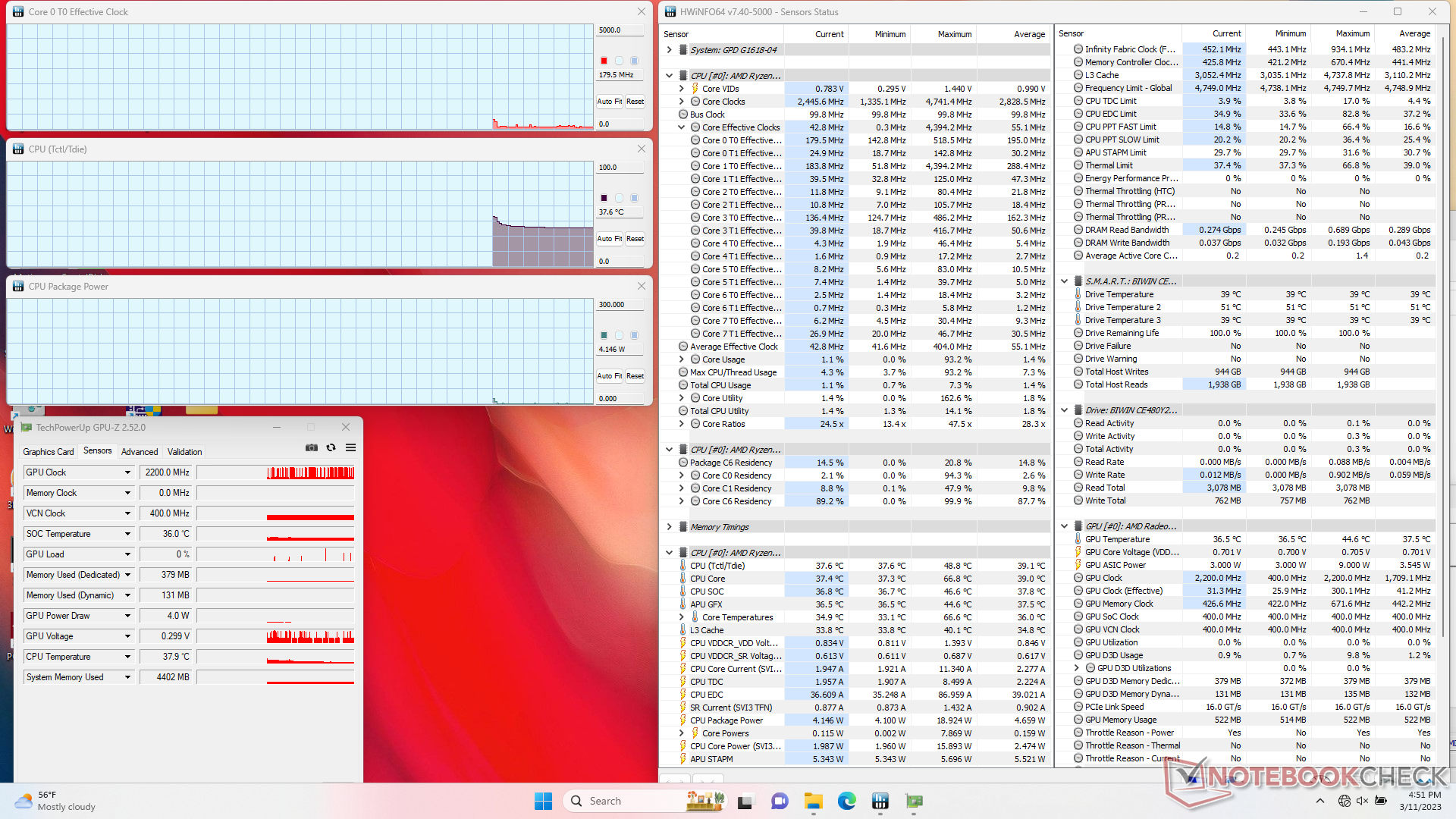Click thermometer icon beside CPU (Tctl/Tdie) row
Screen dimensions: 1456x819
[682, 566]
